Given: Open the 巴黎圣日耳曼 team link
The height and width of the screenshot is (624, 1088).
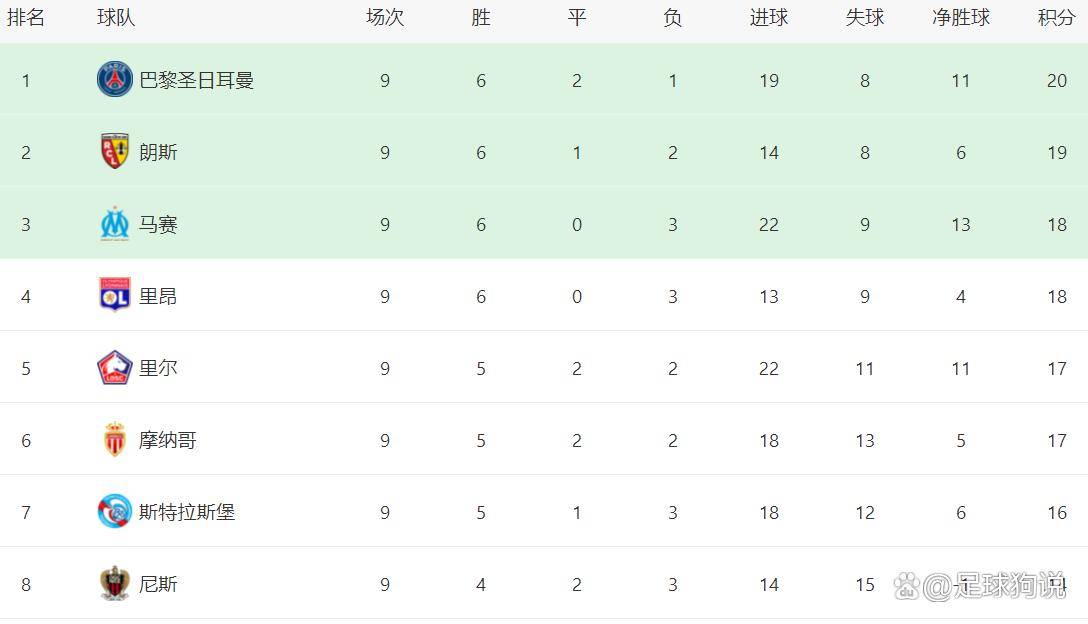Looking at the screenshot, I should coord(196,80).
